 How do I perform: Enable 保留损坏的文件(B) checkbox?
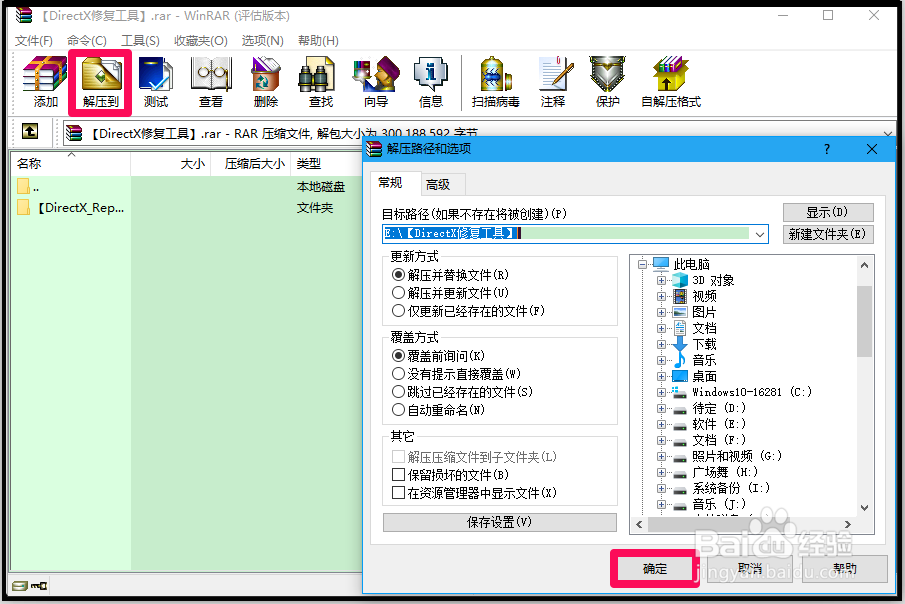coord(398,475)
